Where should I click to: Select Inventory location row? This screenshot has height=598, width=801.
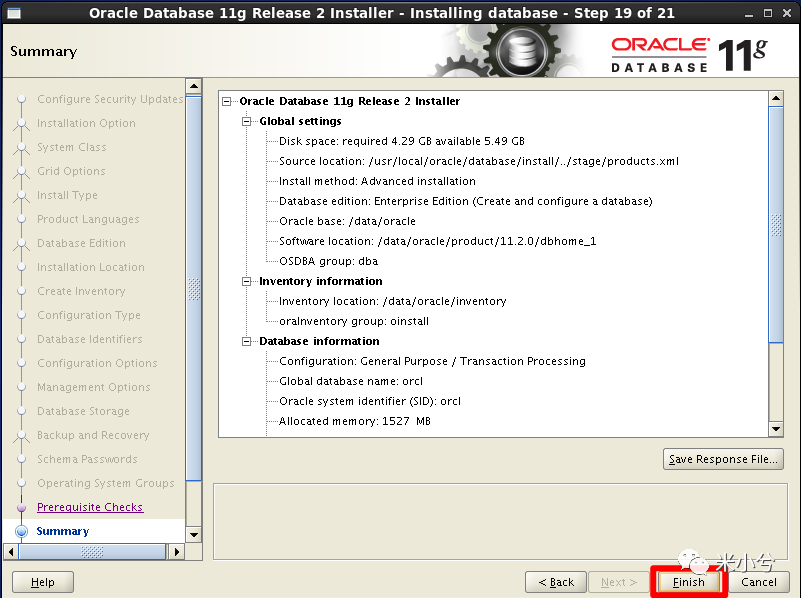tap(392, 301)
